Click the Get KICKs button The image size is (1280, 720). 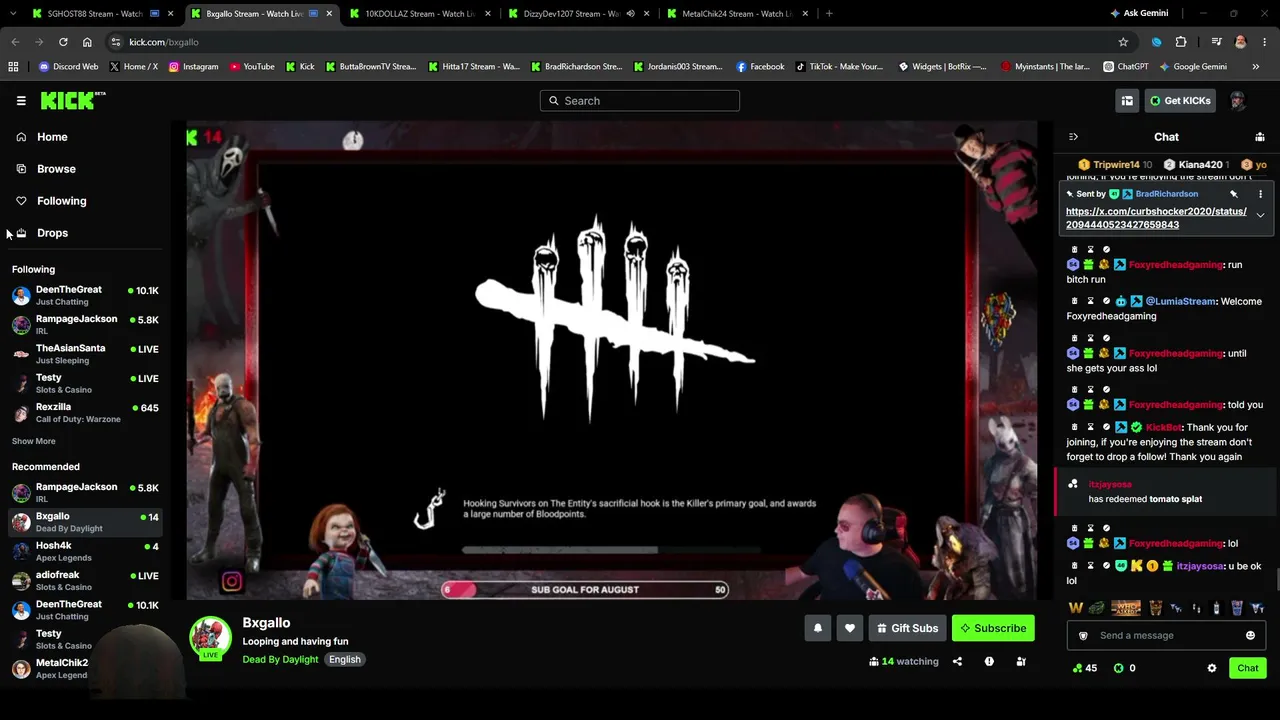coord(1179,100)
